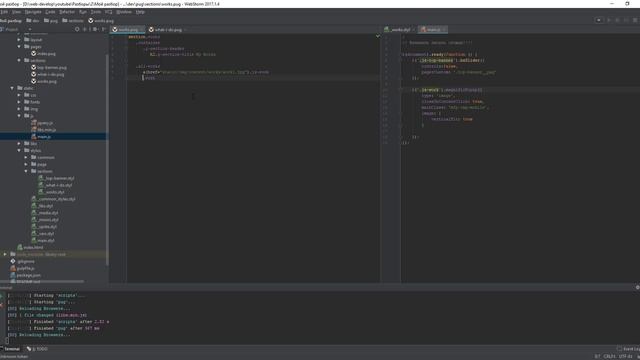Click the Run play icon in toolbar

(x=609, y=20)
